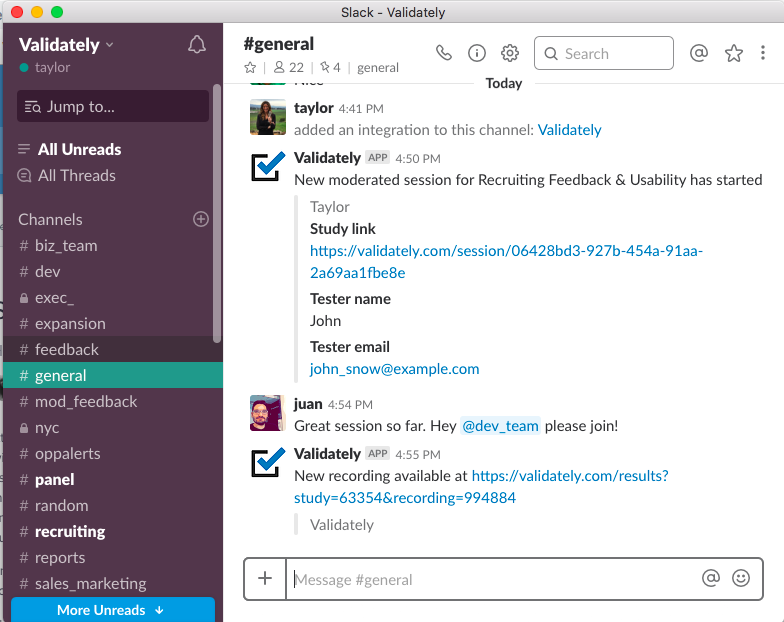Switch to the feedback channel
Viewport: 784px width, 622px height.
[113, 350]
